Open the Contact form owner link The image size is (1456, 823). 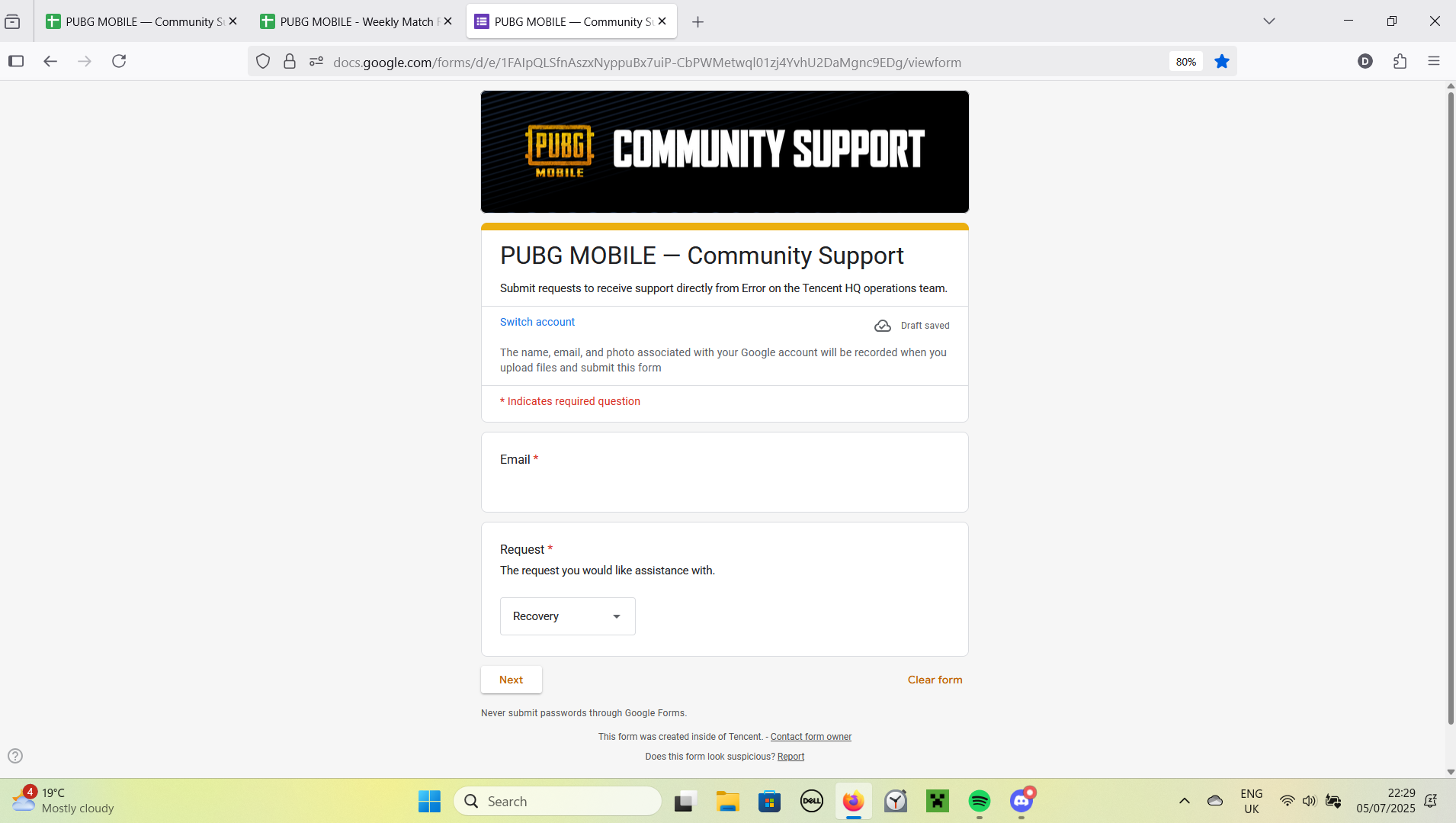(811, 737)
